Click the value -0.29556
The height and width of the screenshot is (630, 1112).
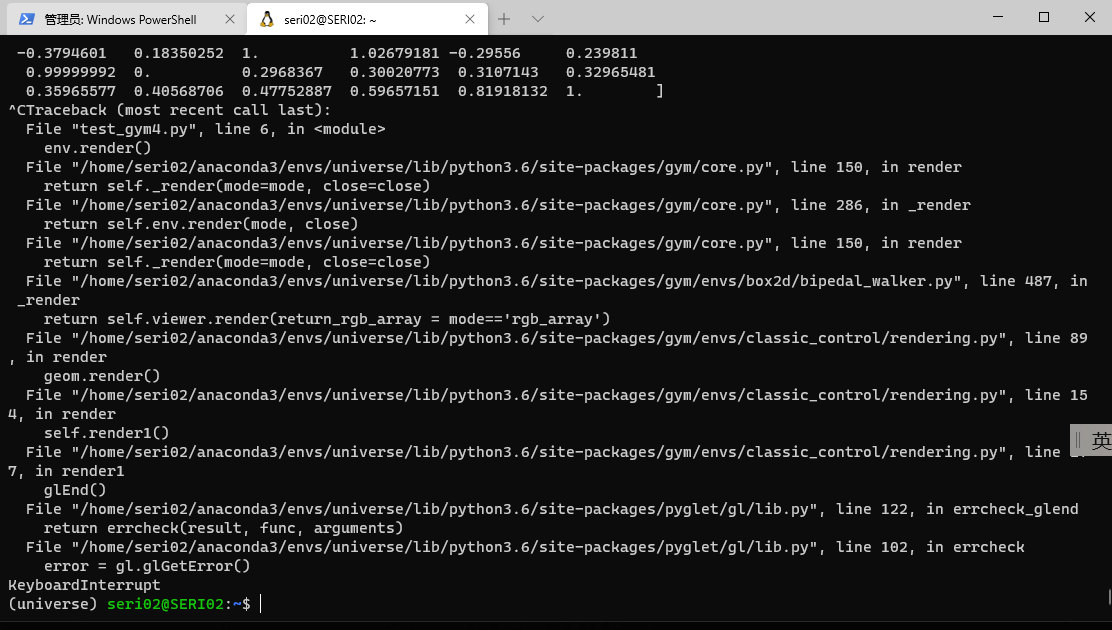pyautogui.click(x=484, y=53)
